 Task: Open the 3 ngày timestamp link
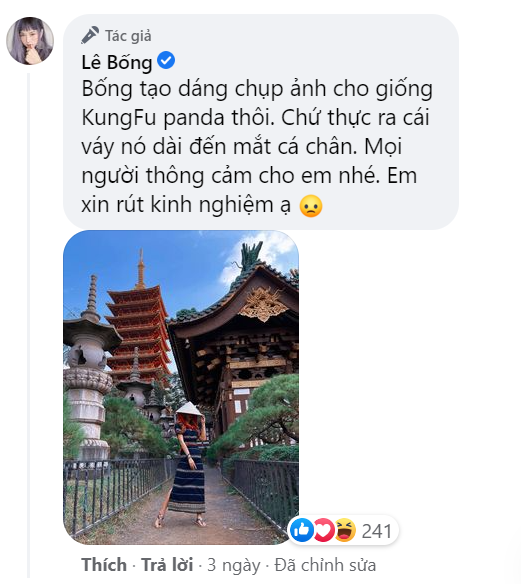pyautogui.click(x=234, y=565)
